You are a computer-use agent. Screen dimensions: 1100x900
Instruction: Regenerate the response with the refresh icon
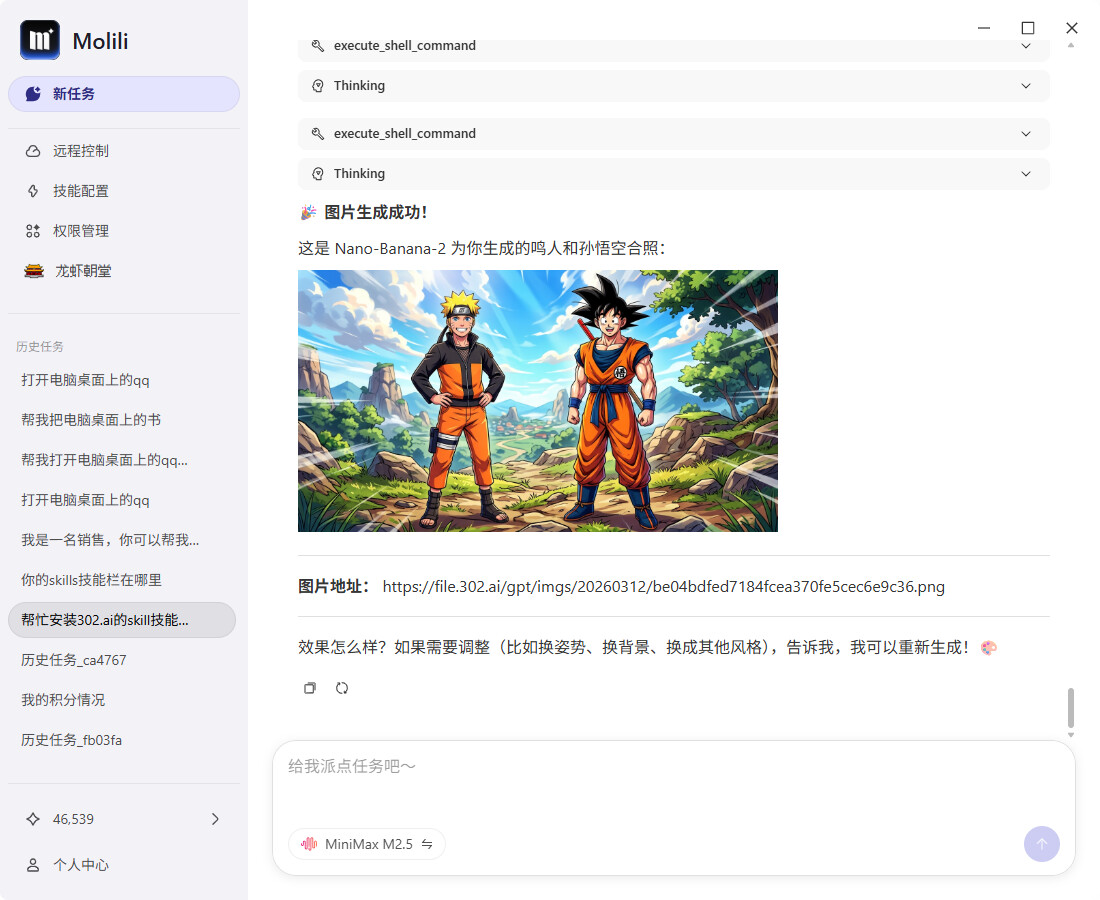pyautogui.click(x=342, y=688)
